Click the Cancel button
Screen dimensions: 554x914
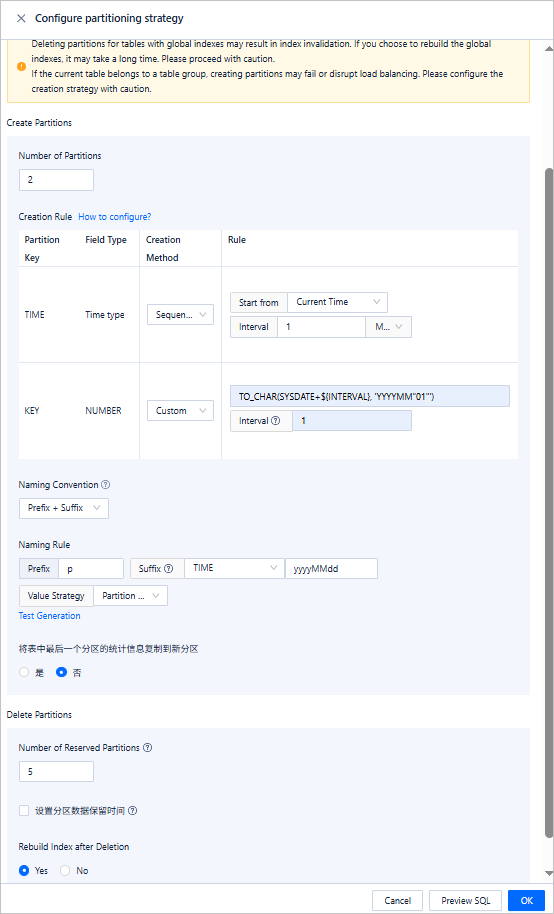tap(398, 901)
